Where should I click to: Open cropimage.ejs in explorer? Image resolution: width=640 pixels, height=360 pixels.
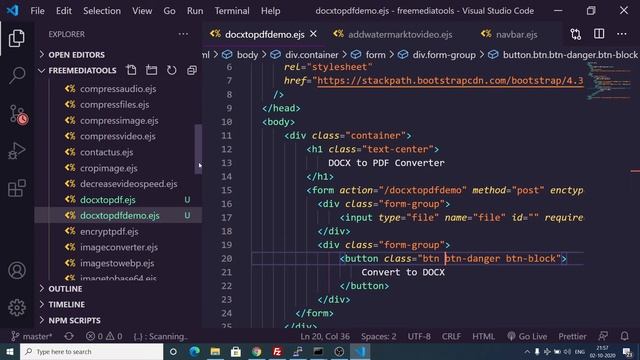coord(109,168)
